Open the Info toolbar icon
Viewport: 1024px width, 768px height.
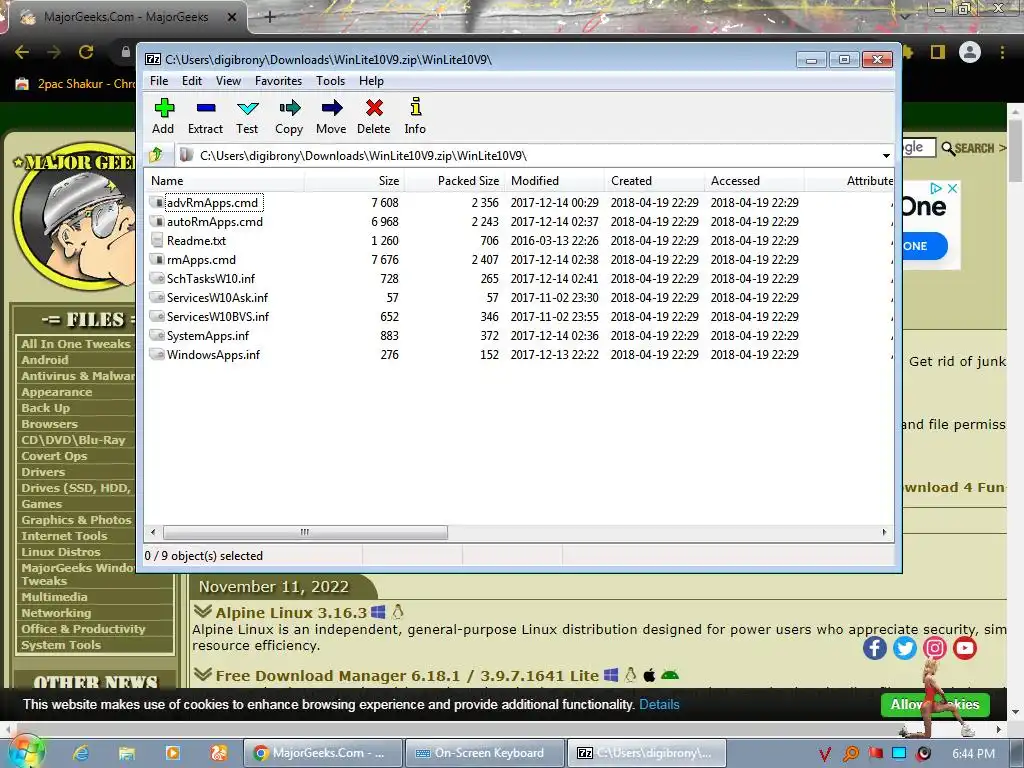[x=415, y=116]
